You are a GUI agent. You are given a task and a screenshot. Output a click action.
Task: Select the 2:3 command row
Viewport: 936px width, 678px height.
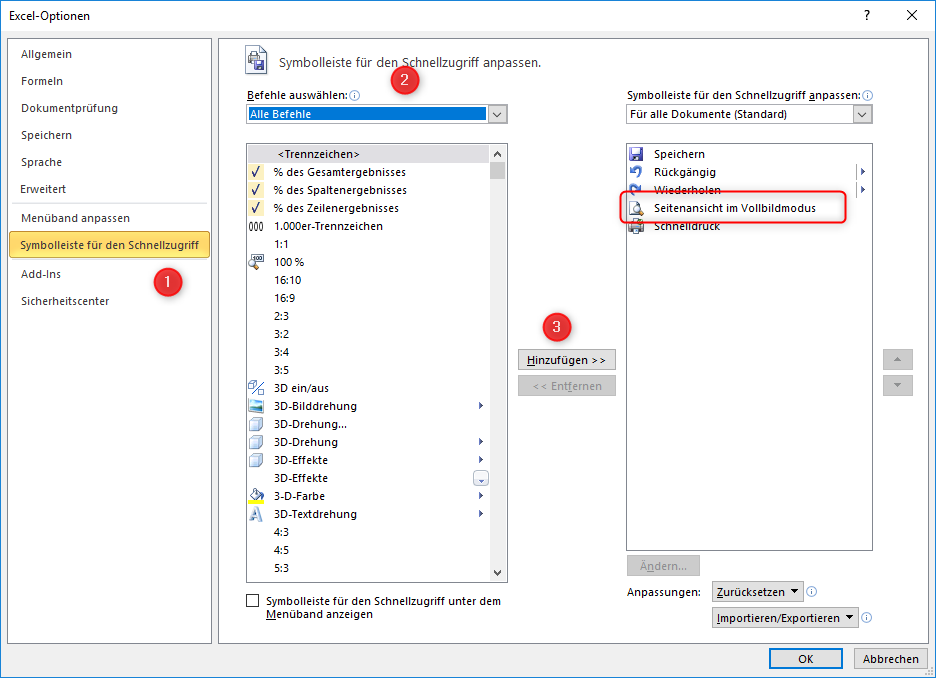[368, 316]
